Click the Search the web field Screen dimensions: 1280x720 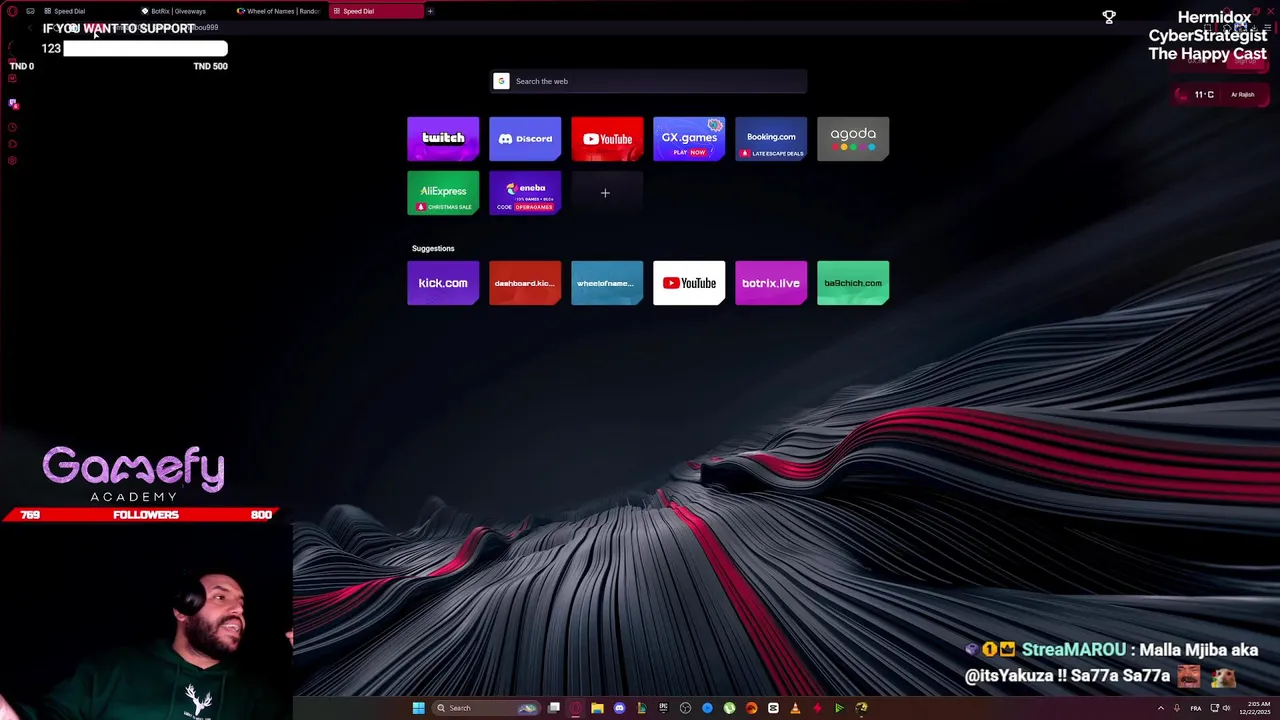click(649, 81)
